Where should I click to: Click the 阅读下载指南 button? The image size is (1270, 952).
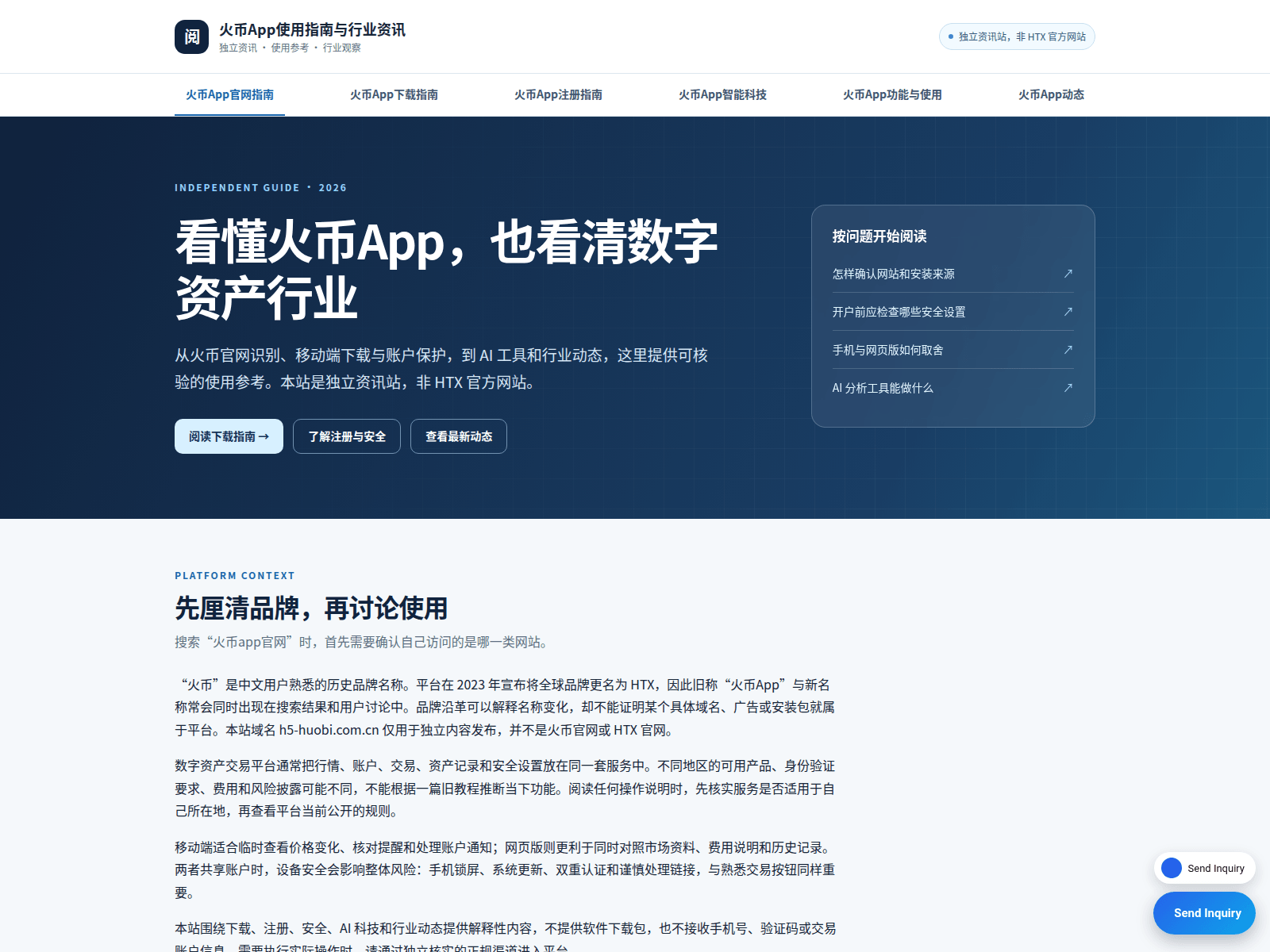pyautogui.click(x=229, y=436)
